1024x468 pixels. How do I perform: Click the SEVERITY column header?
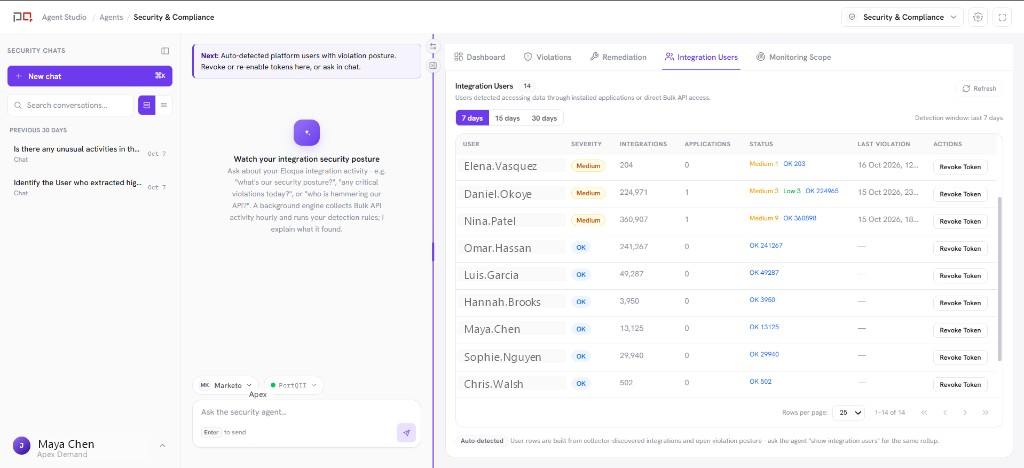click(x=586, y=144)
